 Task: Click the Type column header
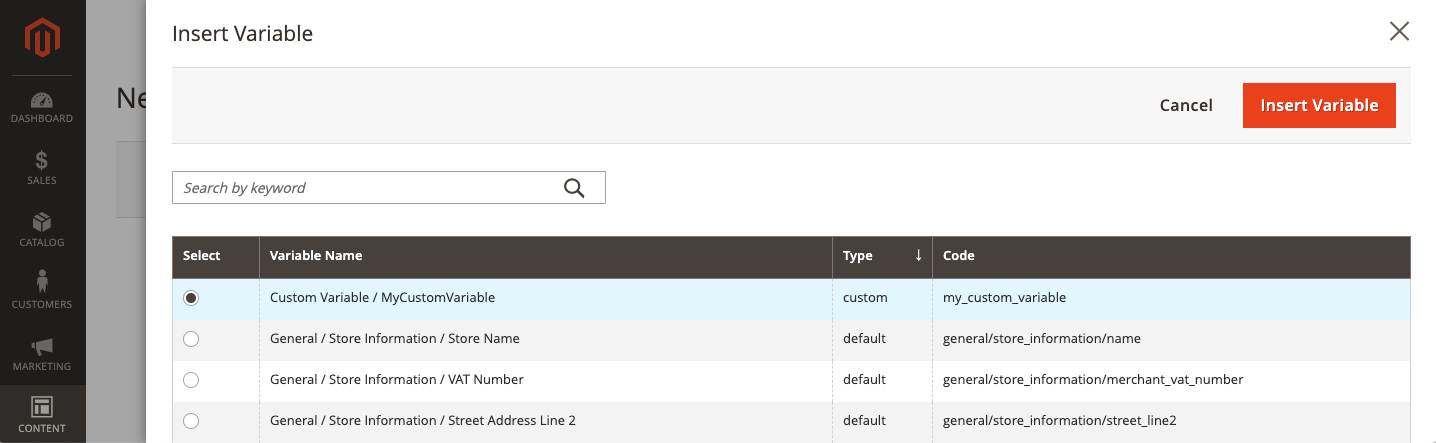click(882, 256)
